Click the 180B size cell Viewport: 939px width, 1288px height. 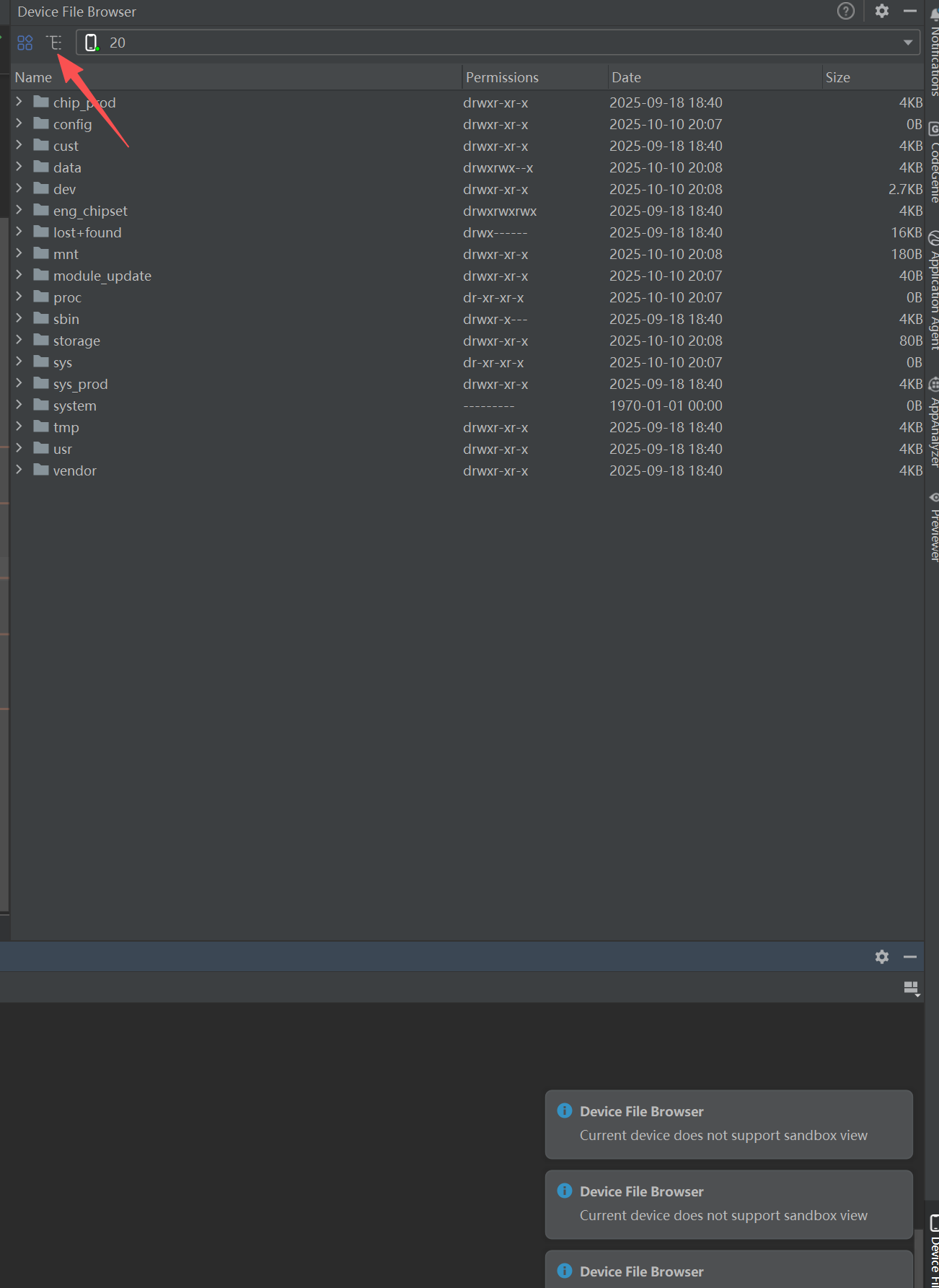click(907, 254)
